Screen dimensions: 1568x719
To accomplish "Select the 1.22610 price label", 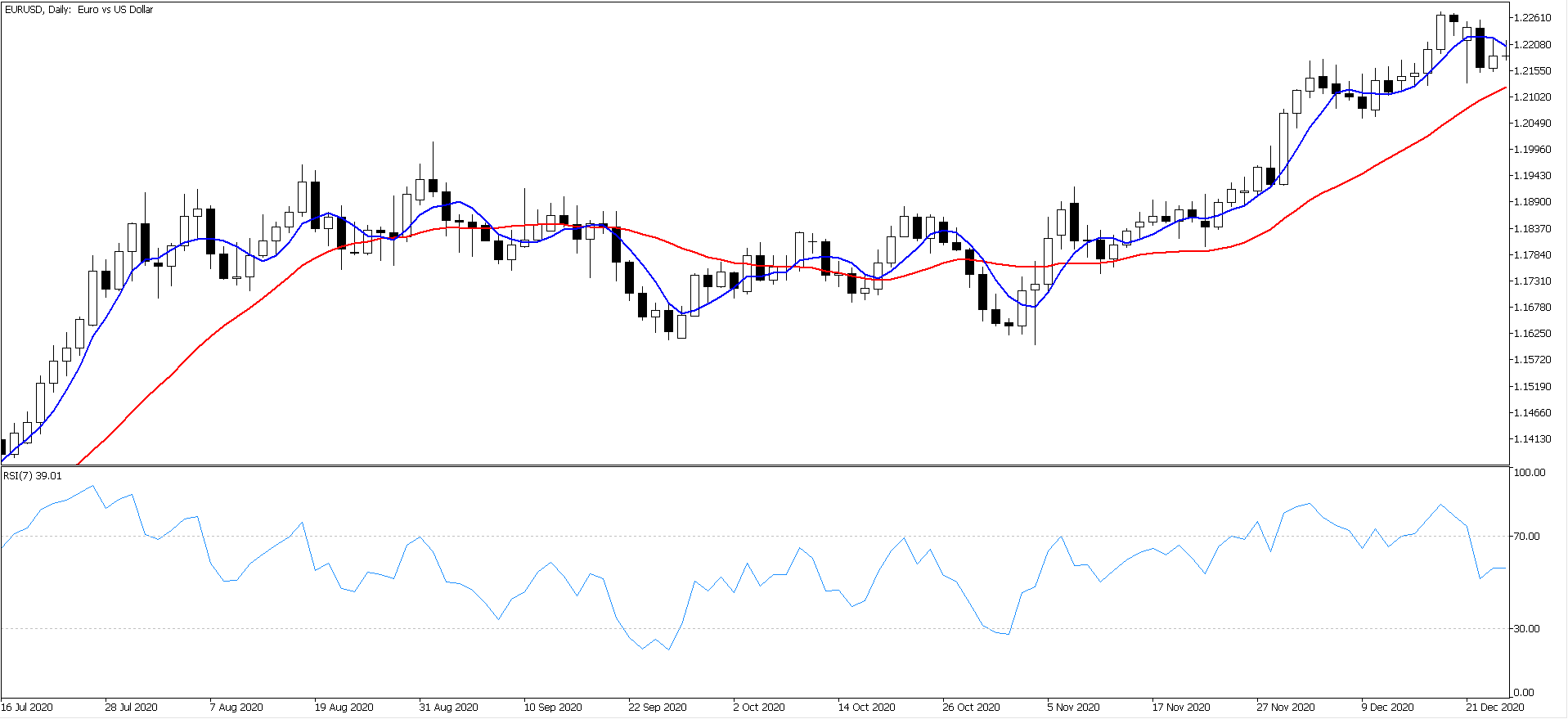I will pos(1533,18).
